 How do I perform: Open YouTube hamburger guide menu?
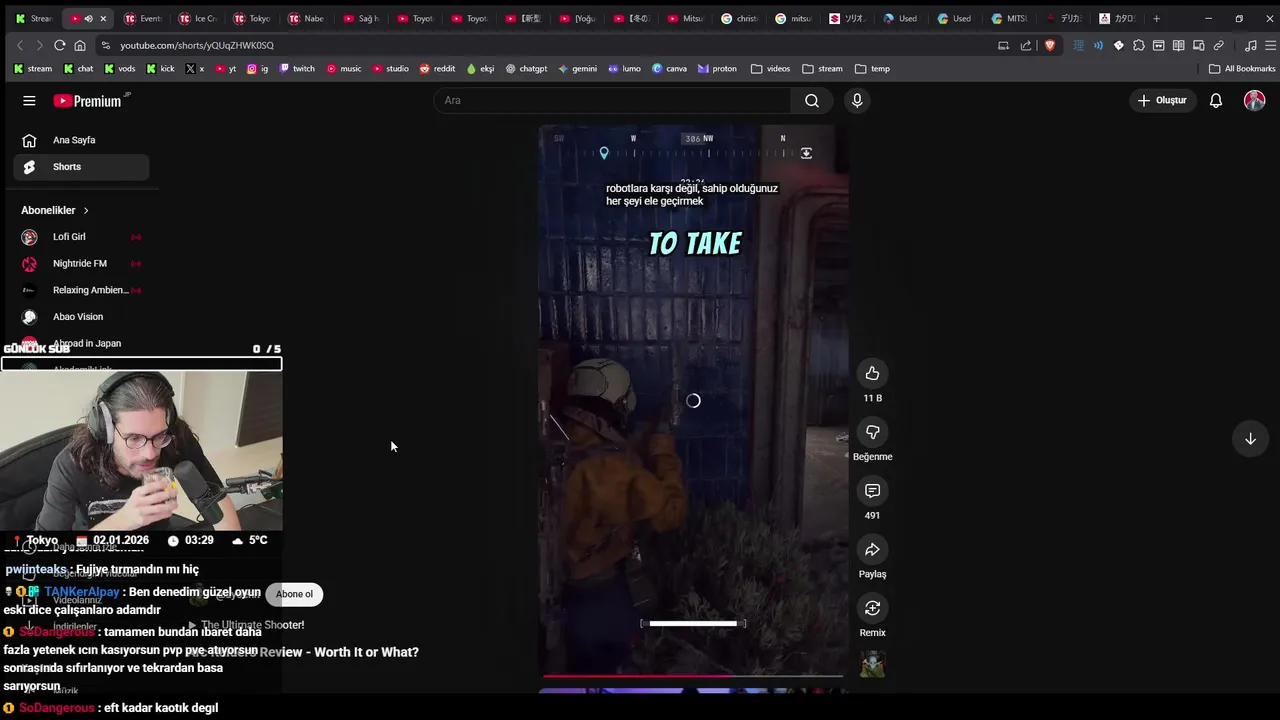tap(29, 100)
